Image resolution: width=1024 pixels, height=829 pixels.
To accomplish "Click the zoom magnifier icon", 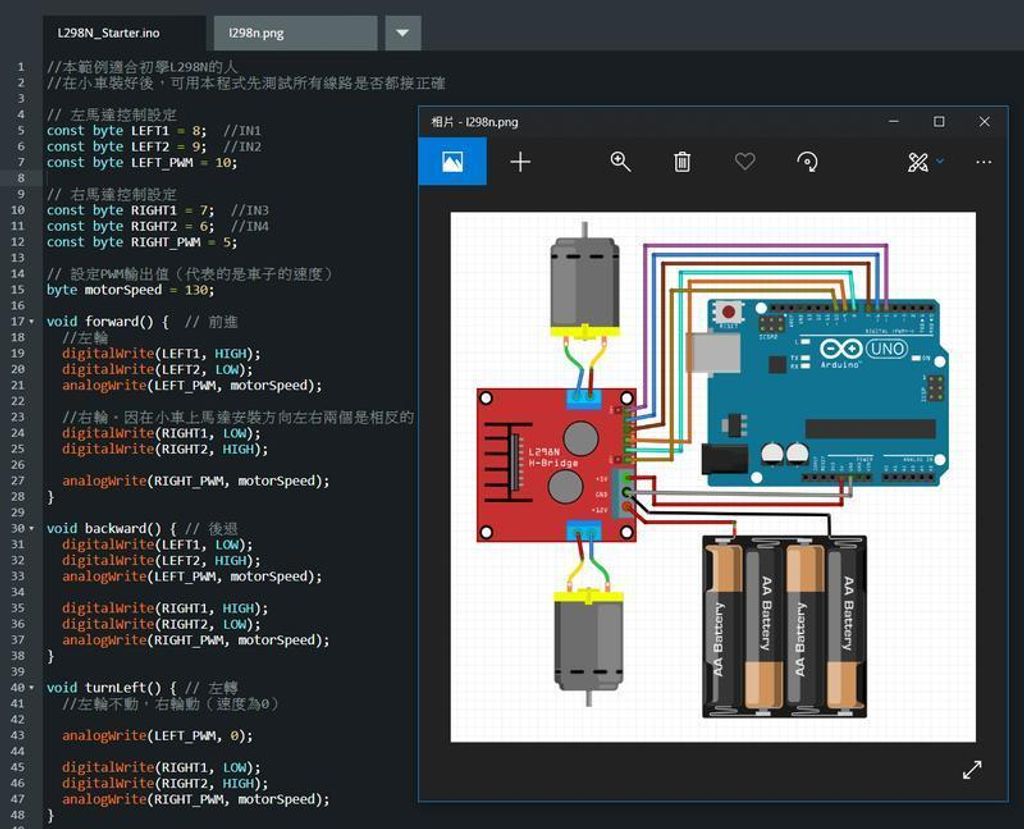I will tap(620, 162).
